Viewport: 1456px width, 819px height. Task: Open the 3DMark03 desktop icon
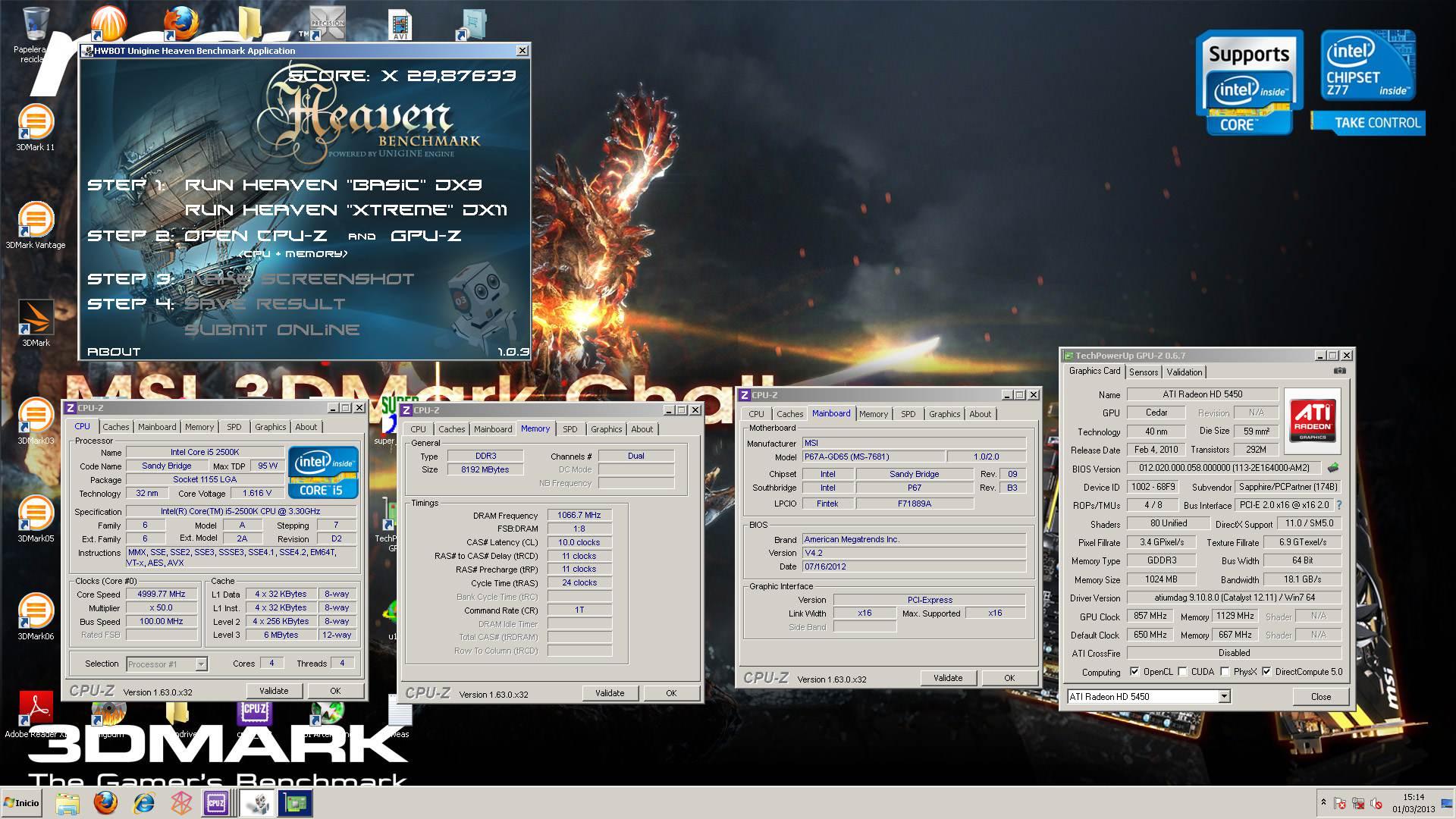pos(35,421)
